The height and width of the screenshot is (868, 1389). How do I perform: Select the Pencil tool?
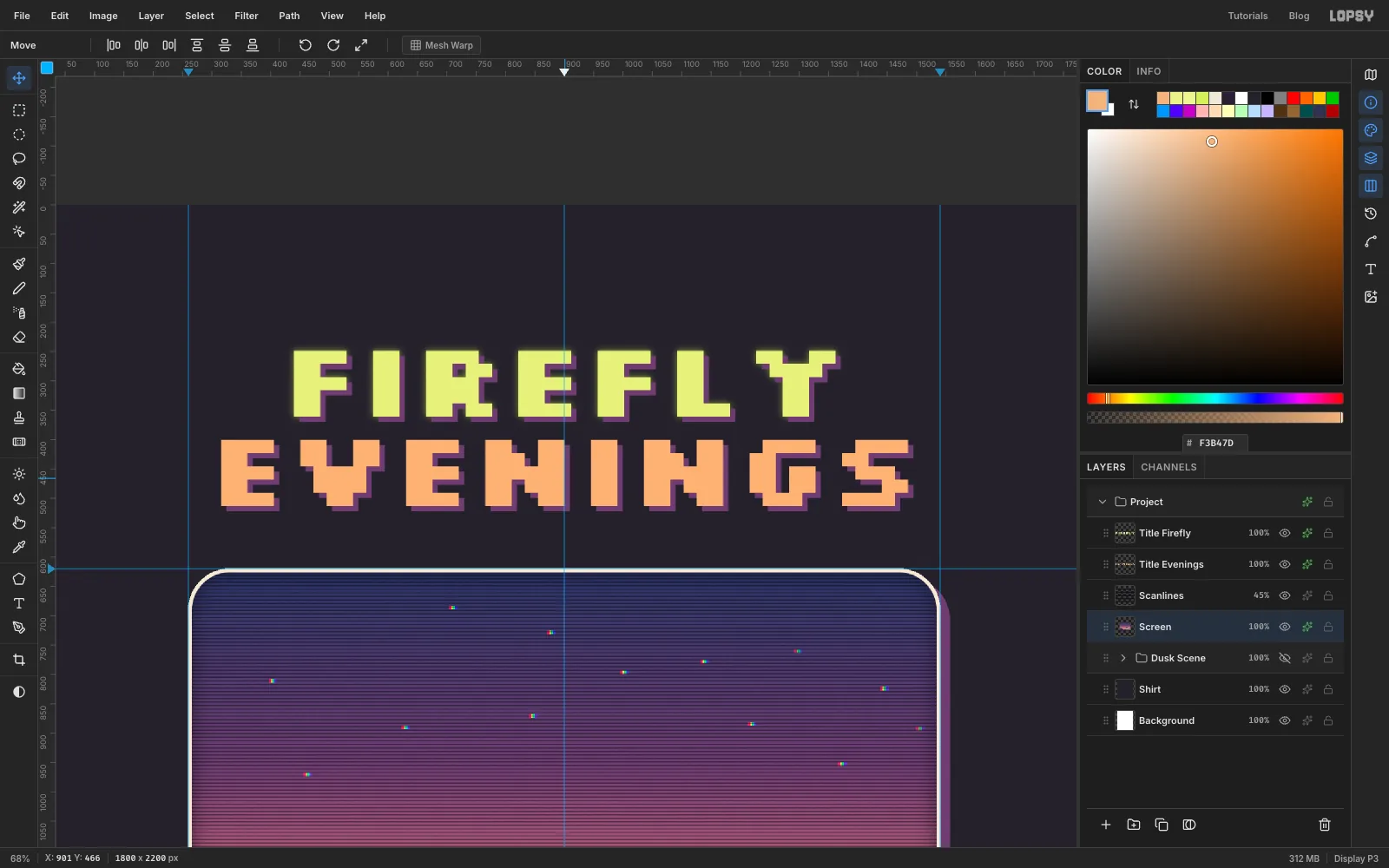pyautogui.click(x=19, y=288)
